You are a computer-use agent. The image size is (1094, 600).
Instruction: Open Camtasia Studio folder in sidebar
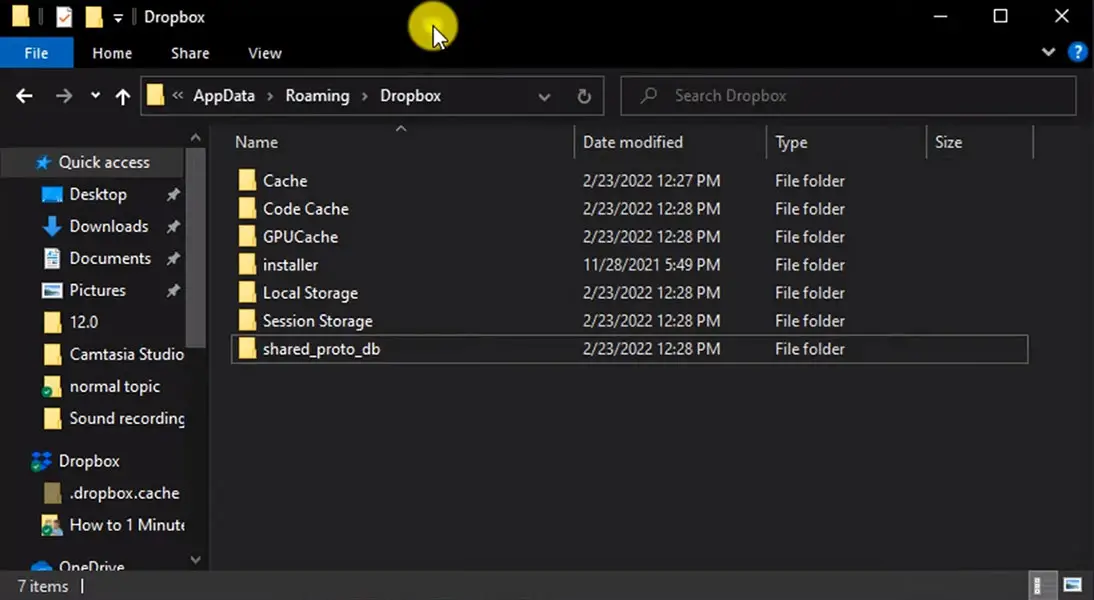pyautogui.click(x=126, y=354)
